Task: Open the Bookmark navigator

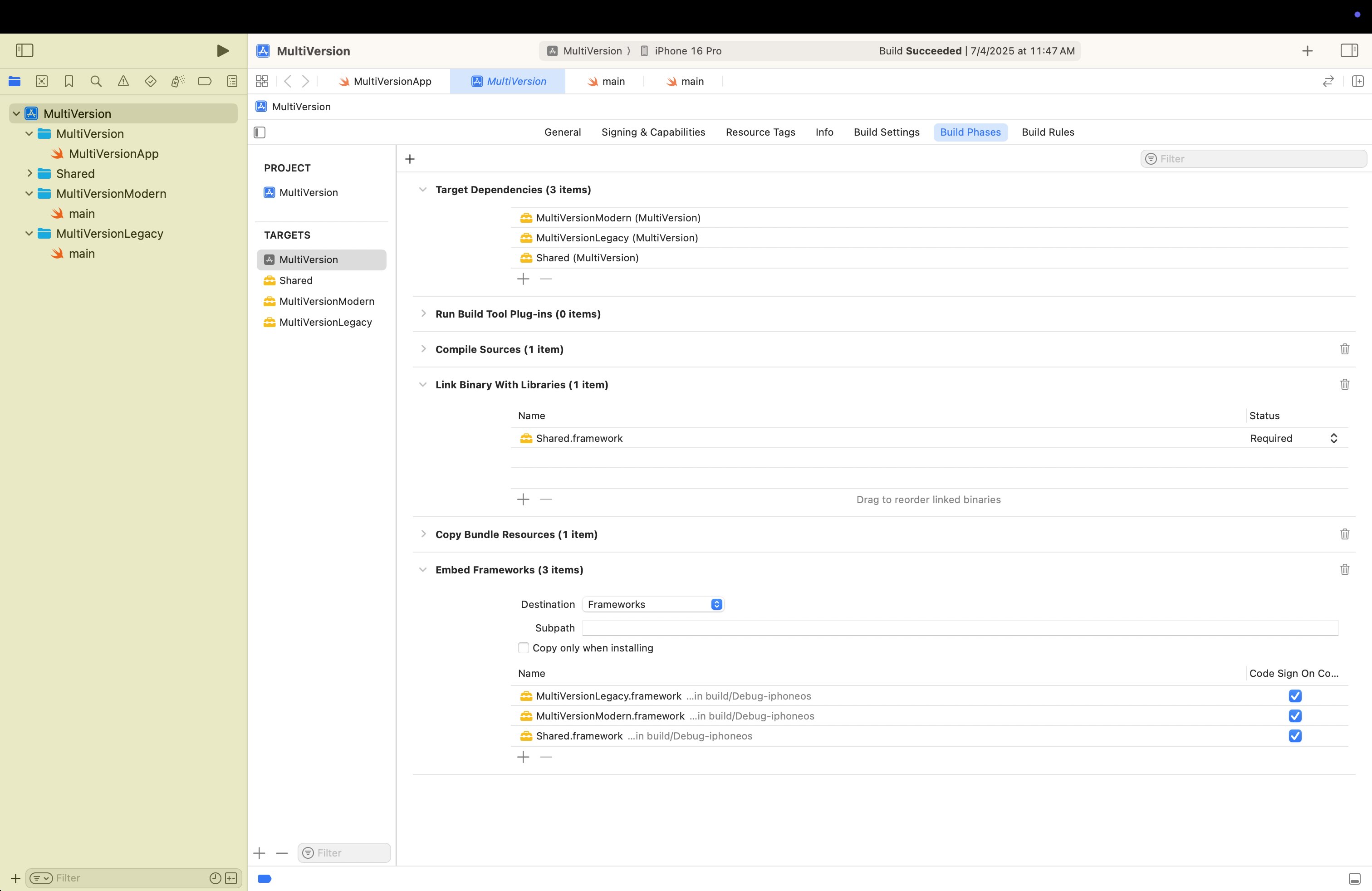Action: coord(69,81)
